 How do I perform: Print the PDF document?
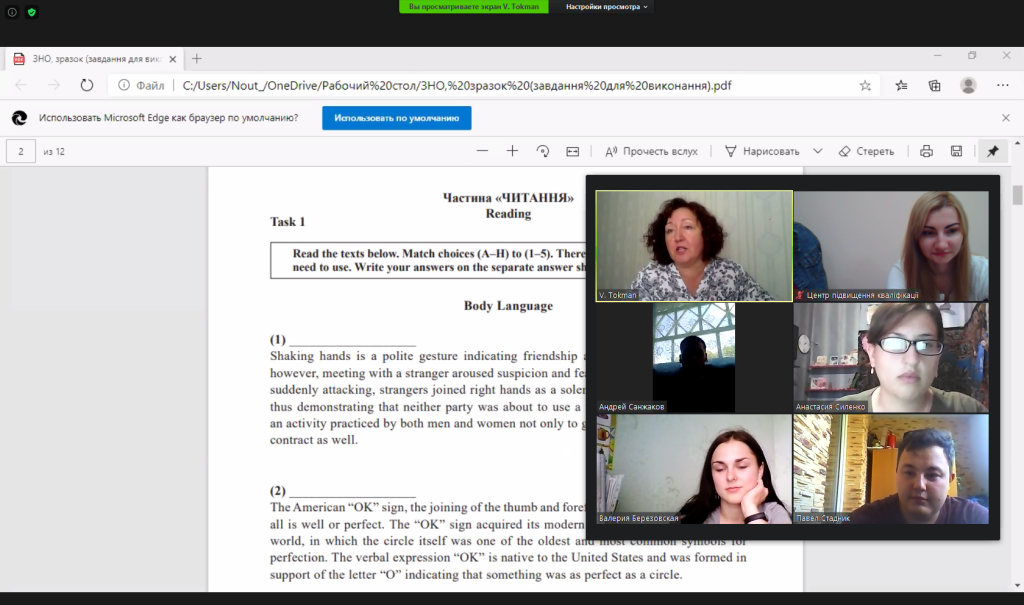(x=926, y=151)
